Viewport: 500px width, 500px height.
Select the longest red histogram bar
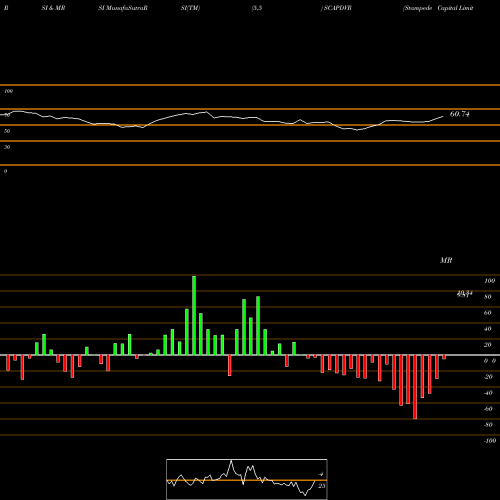(x=415, y=387)
